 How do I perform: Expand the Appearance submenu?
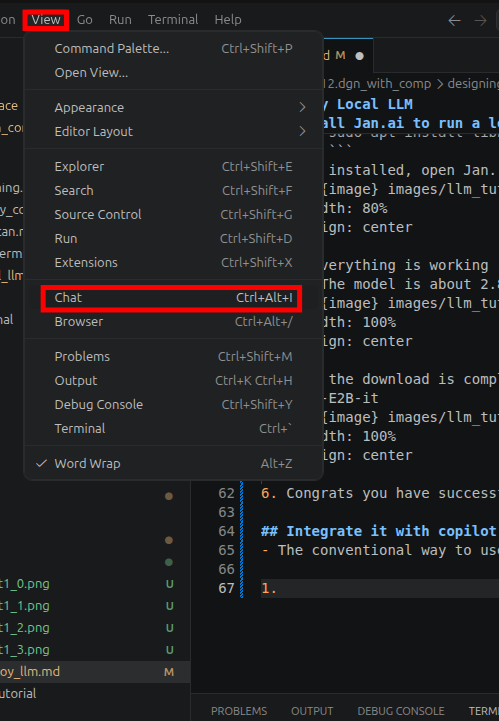pos(173,108)
